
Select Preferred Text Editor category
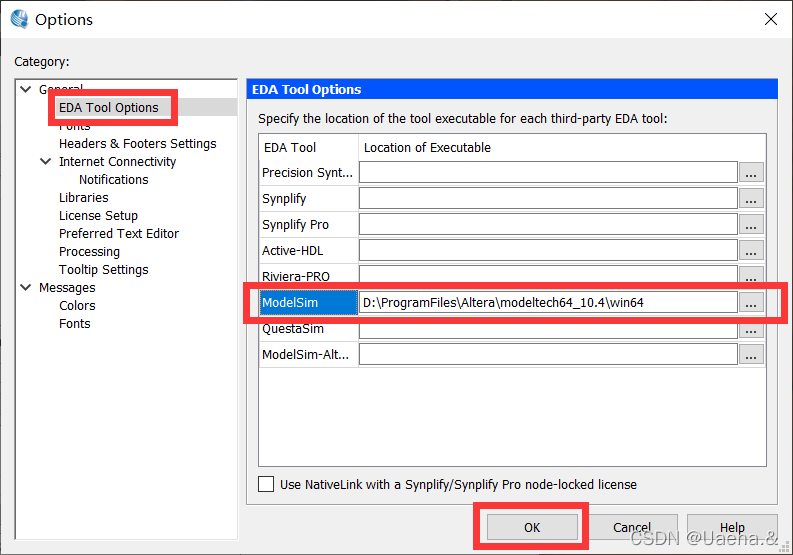click(119, 234)
